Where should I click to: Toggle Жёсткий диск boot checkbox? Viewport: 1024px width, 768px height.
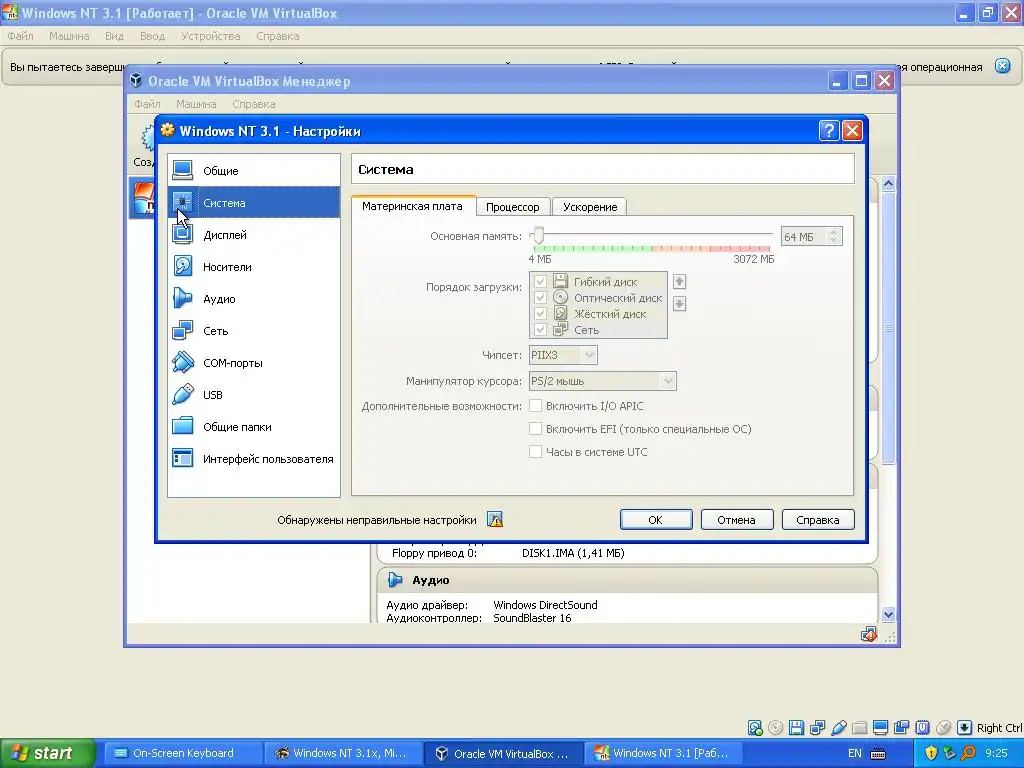coord(540,313)
